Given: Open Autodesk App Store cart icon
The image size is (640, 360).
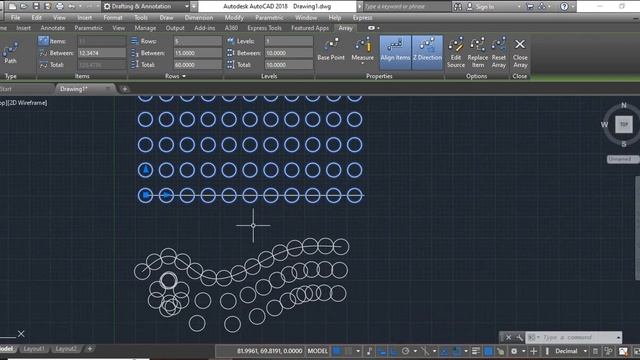Looking at the screenshot, I should tap(530, 7).
